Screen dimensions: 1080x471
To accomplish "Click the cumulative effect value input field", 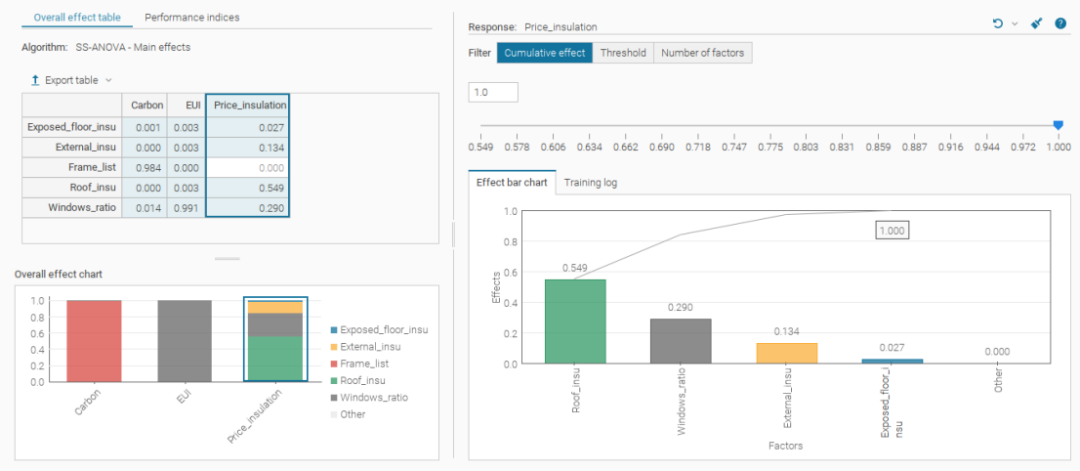I will click(493, 92).
